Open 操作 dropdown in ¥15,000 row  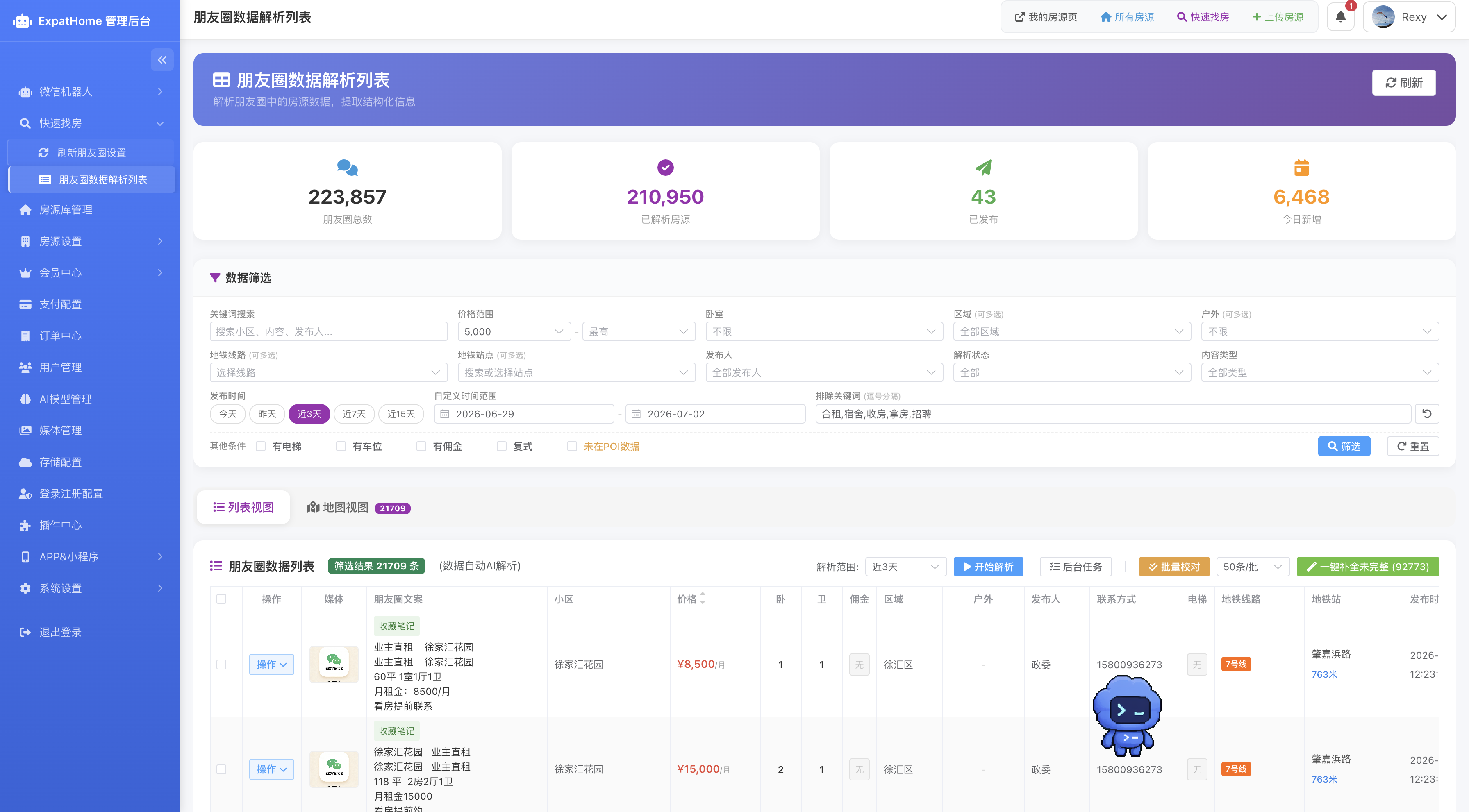tap(271, 769)
